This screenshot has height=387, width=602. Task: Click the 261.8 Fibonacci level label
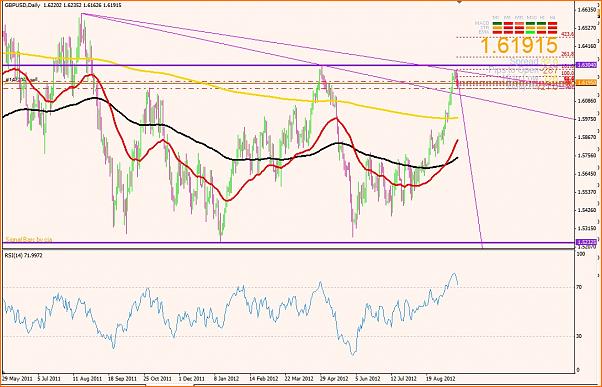pyautogui.click(x=567, y=55)
